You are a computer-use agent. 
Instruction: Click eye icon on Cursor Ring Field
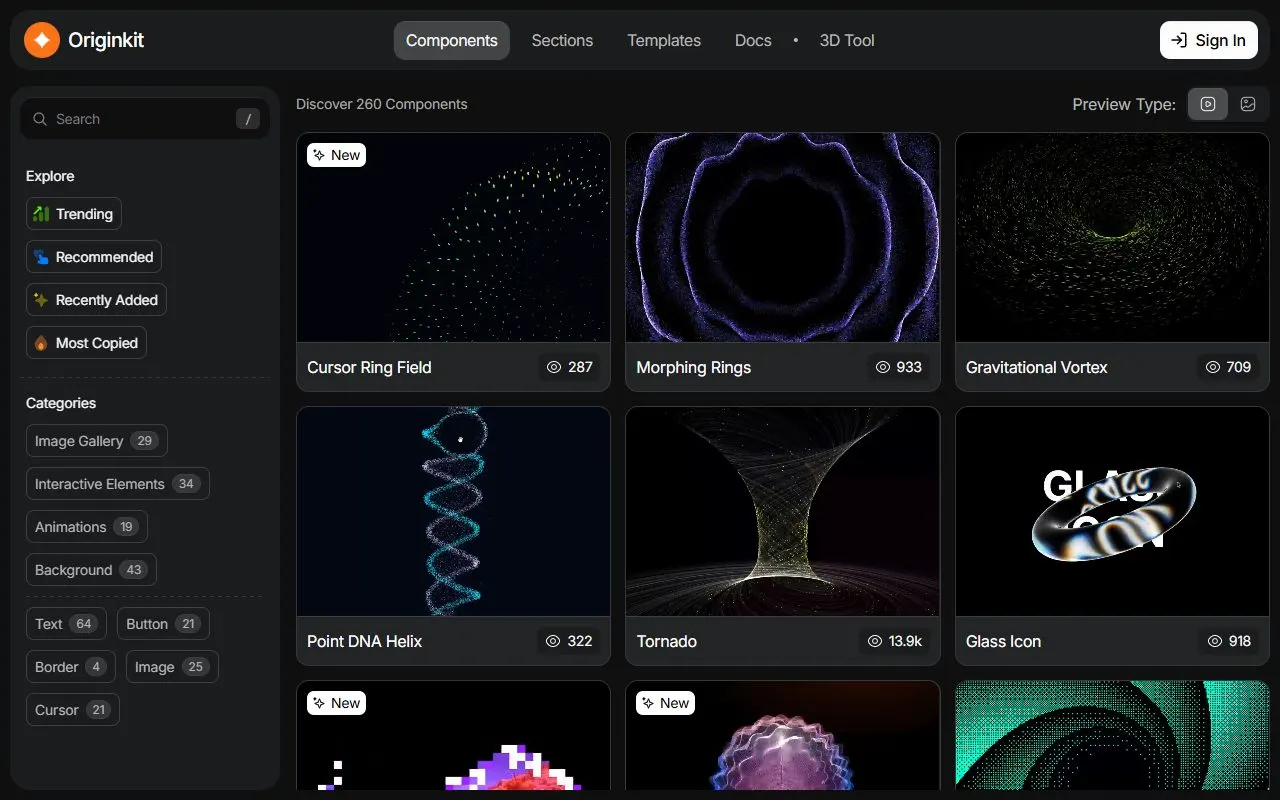[x=554, y=367]
